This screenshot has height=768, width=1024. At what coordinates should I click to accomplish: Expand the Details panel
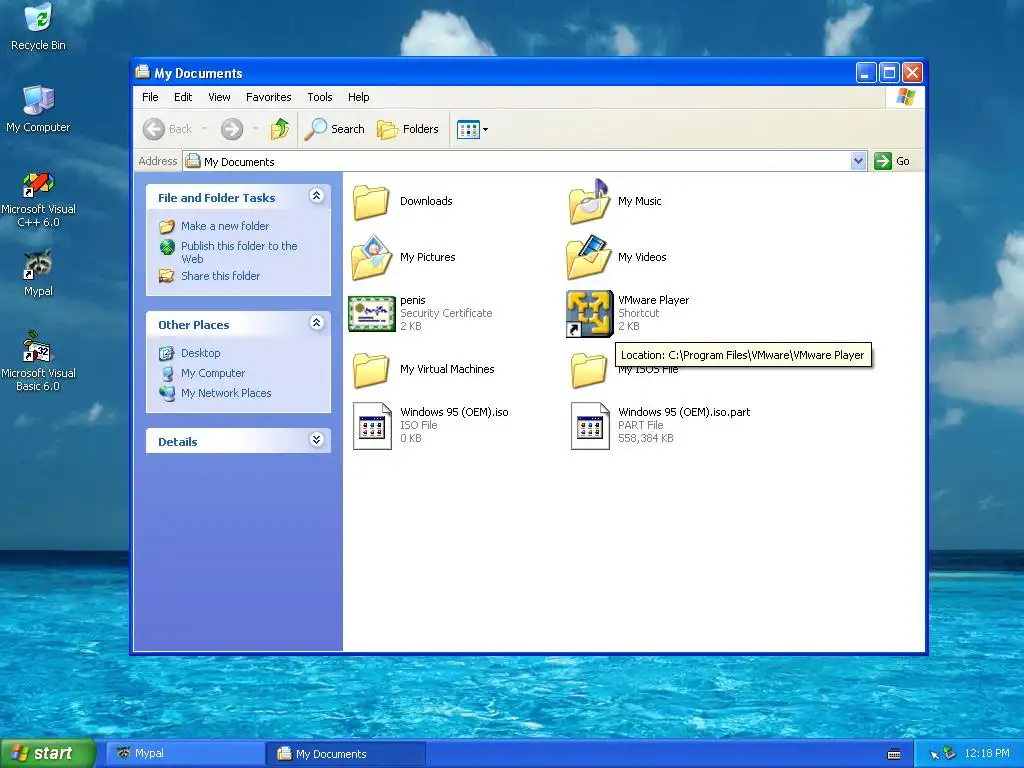coord(317,440)
